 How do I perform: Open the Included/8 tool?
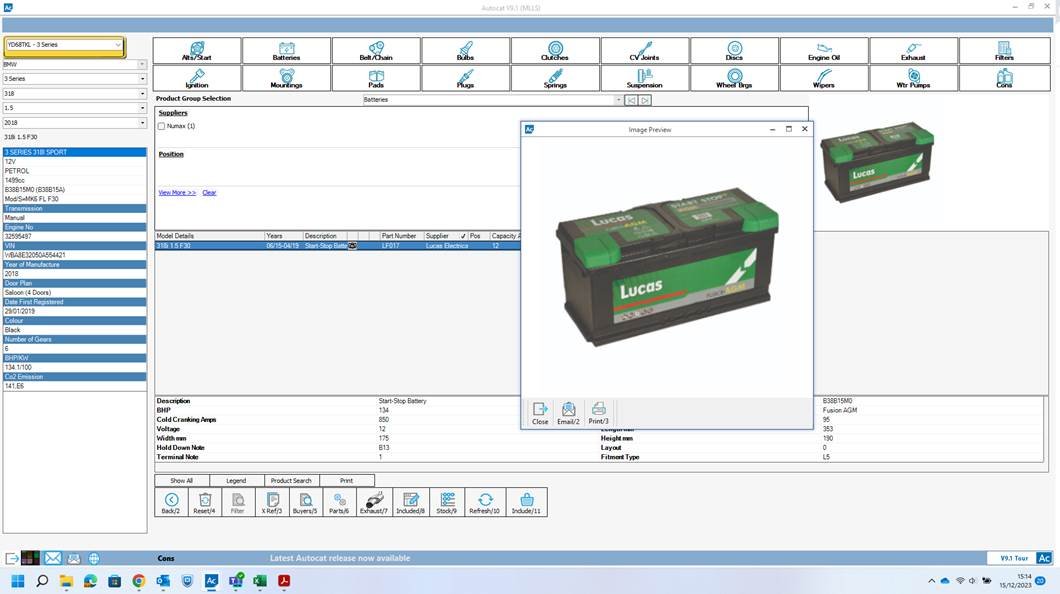410,503
